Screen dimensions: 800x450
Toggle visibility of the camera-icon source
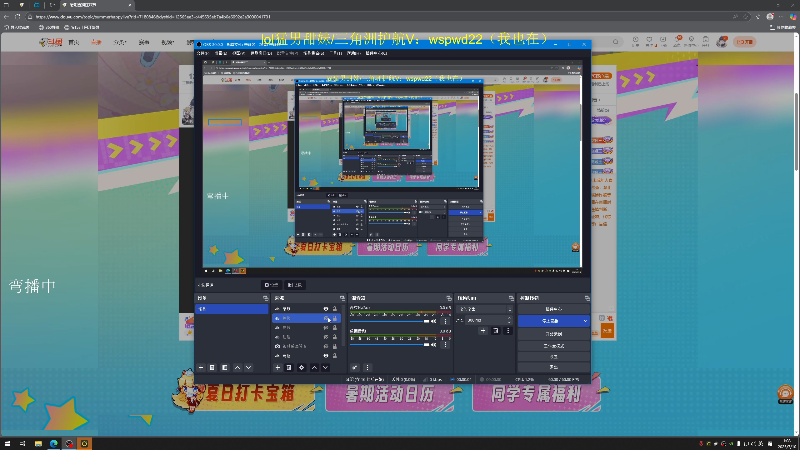point(326,346)
